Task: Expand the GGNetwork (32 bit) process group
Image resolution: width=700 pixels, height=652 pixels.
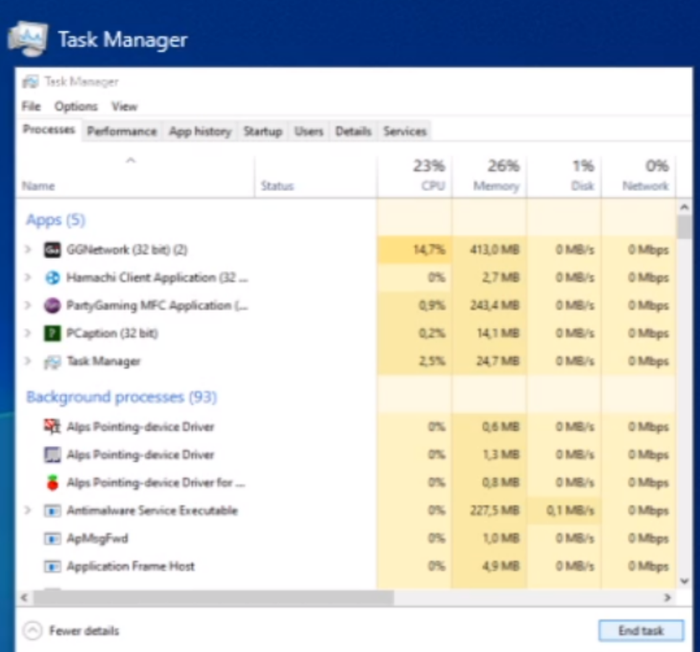Action: (x=28, y=249)
